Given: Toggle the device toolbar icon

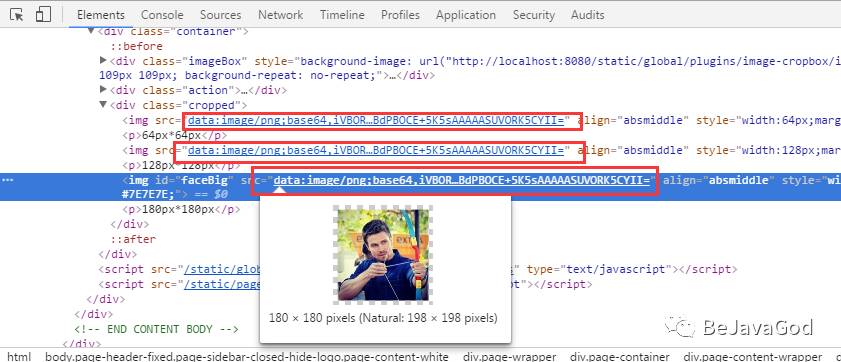Looking at the screenshot, I should coord(43,14).
